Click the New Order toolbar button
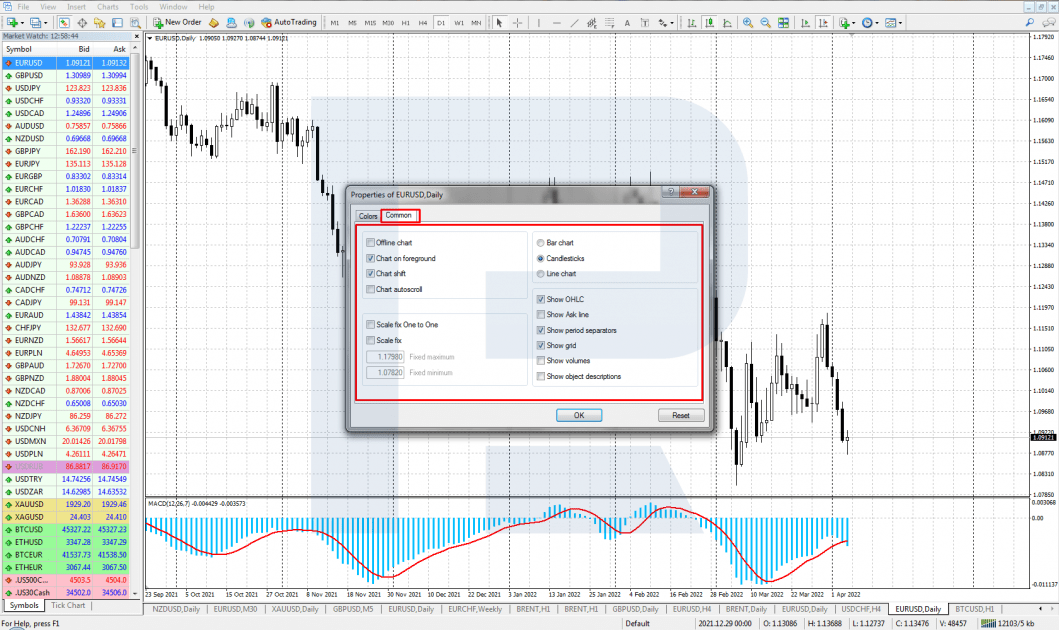 point(176,22)
